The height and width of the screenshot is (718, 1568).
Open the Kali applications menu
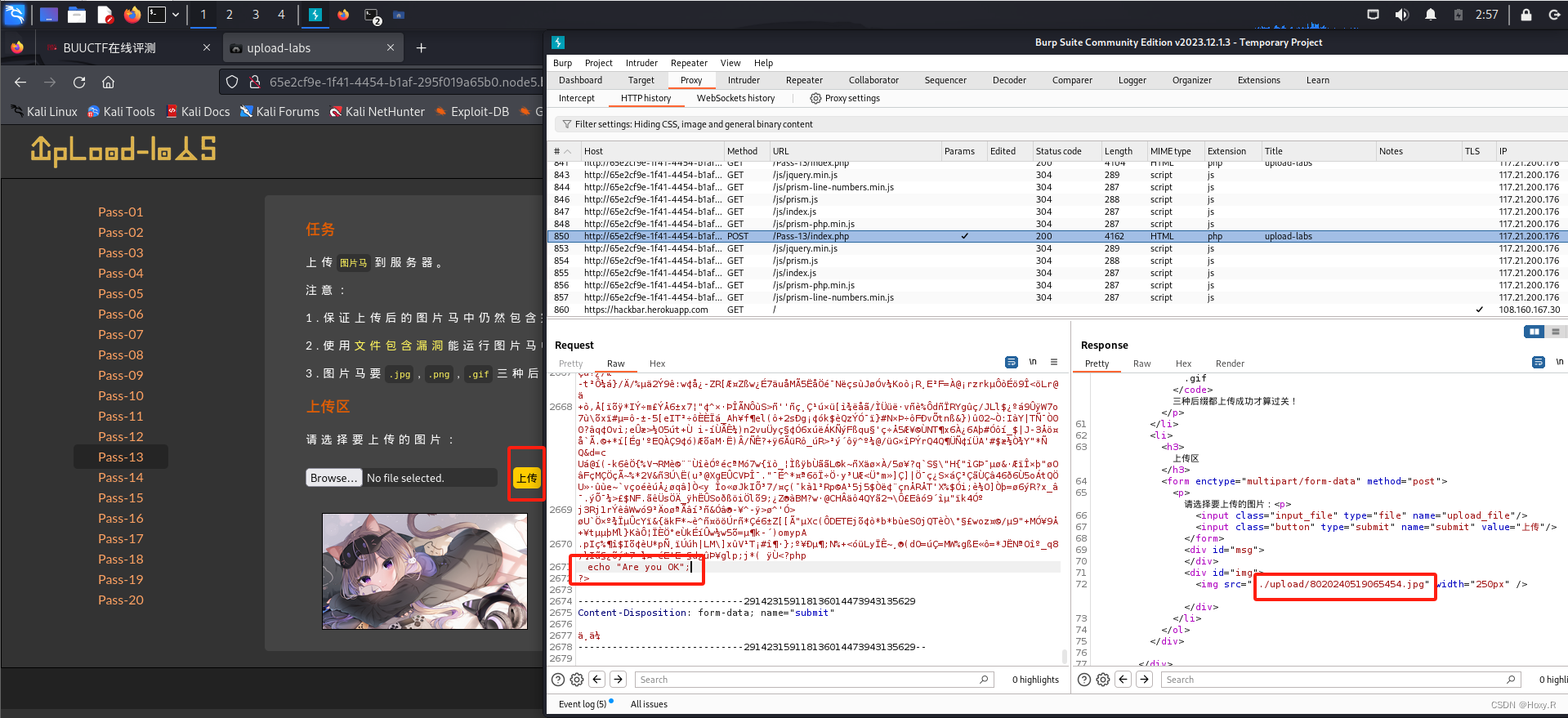click(x=15, y=14)
